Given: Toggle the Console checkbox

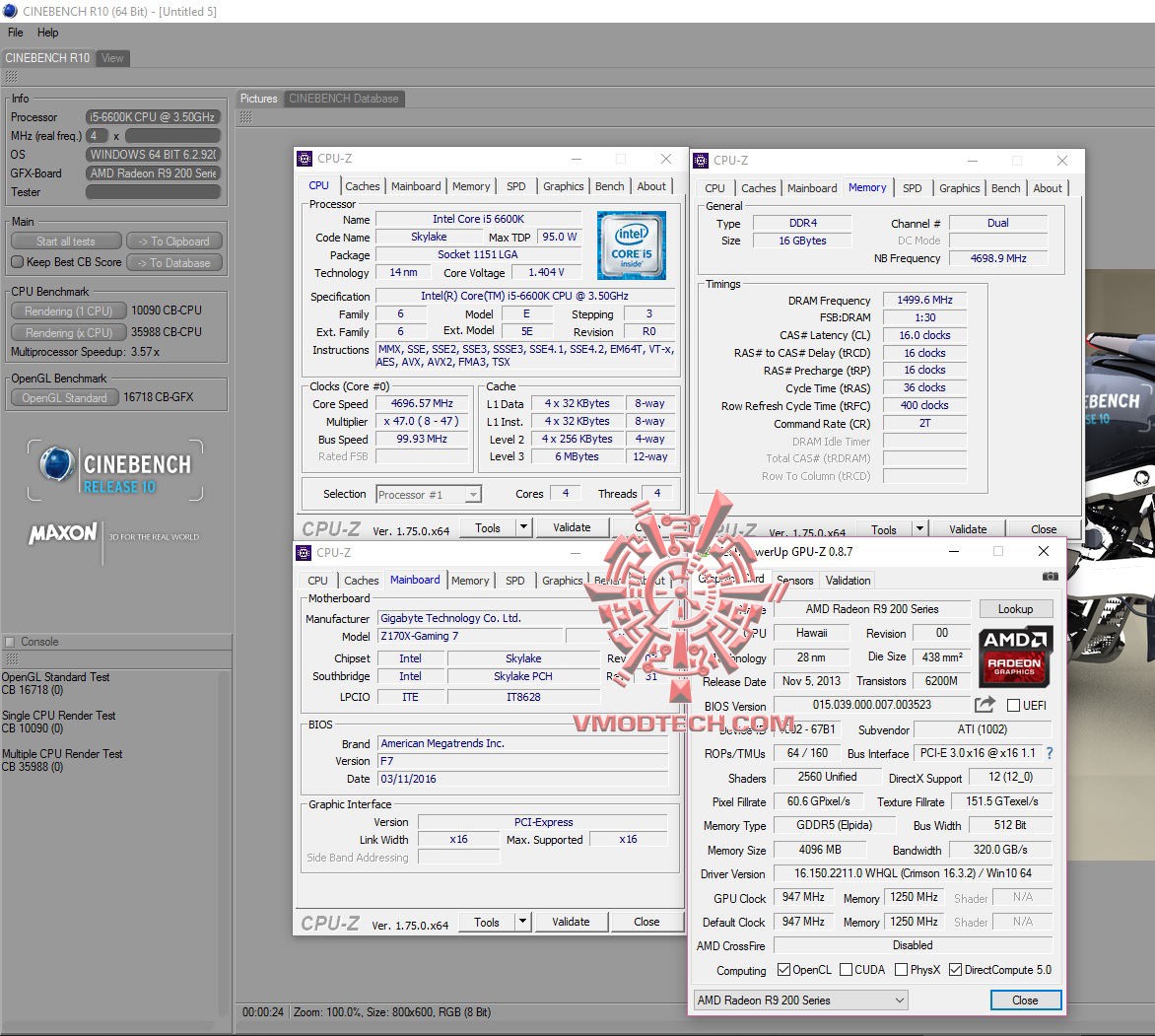Looking at the screenshot, I should tap(10, 642).
